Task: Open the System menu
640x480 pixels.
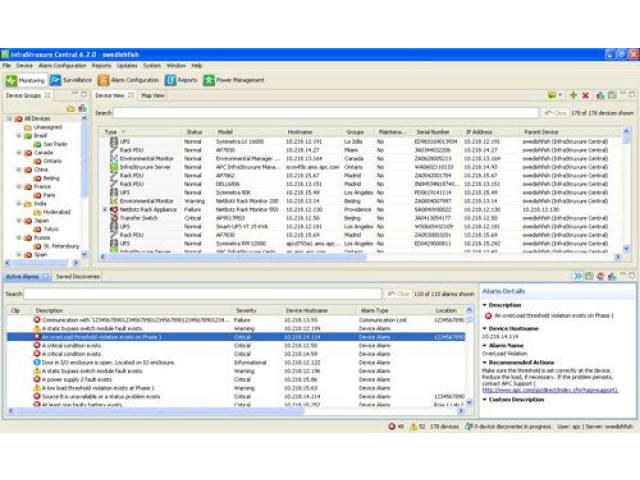Action: [x=152, y=66]
